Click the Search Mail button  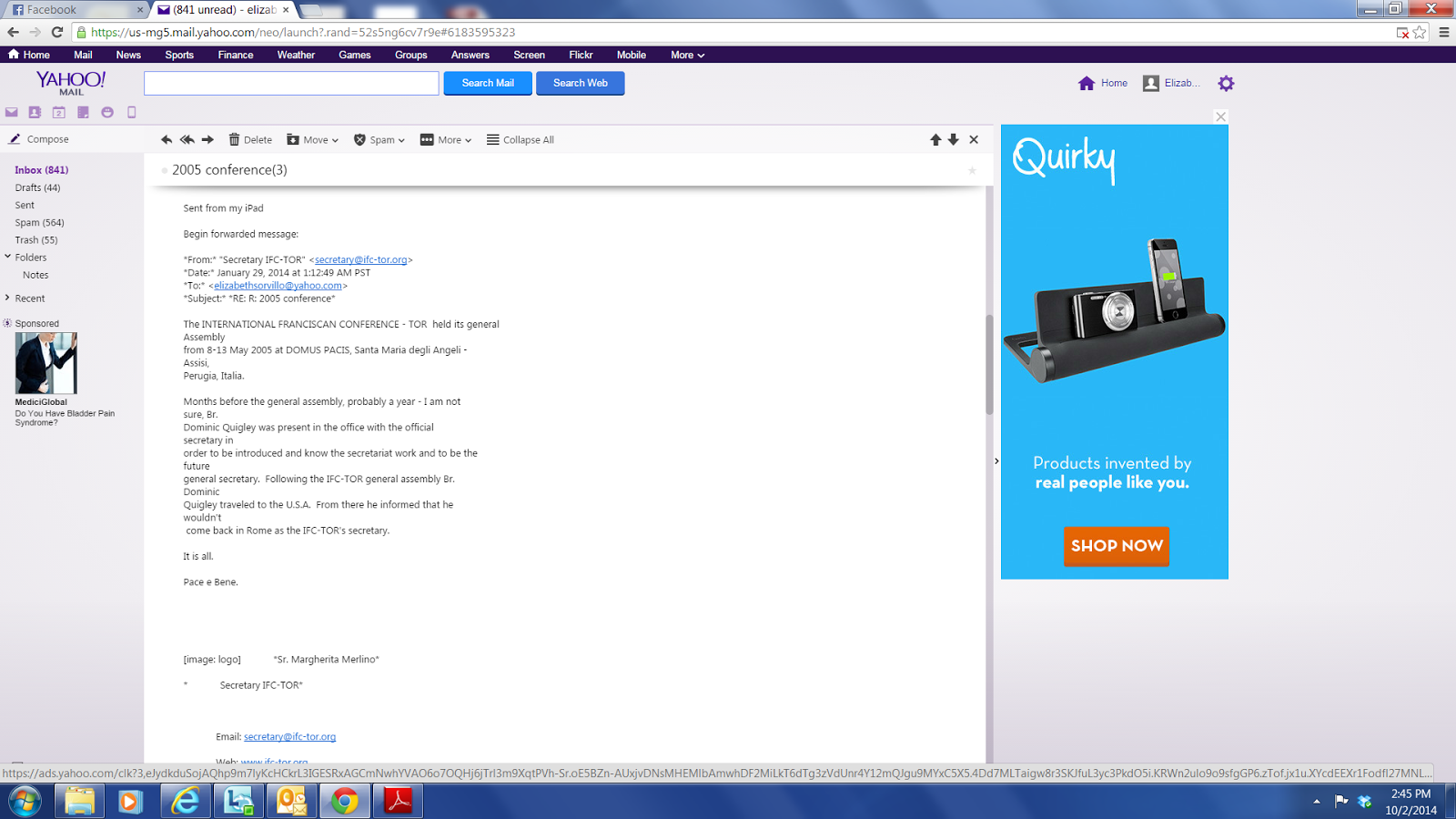pos(488,83)
